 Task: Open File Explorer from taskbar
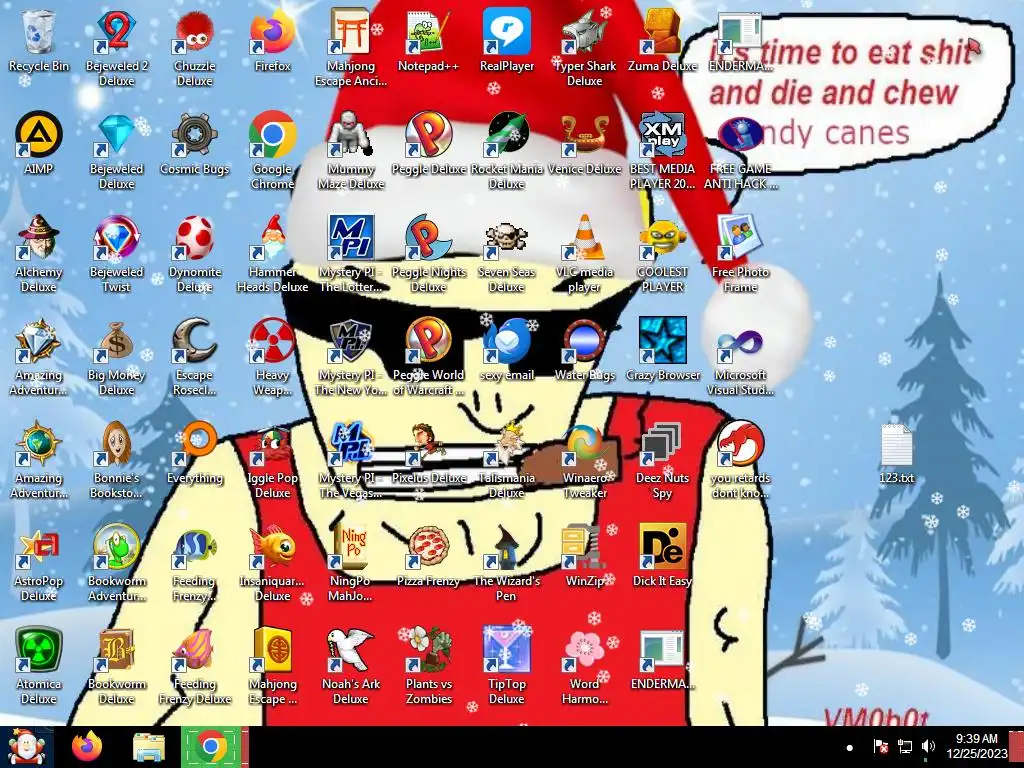[x=149, y=747]
